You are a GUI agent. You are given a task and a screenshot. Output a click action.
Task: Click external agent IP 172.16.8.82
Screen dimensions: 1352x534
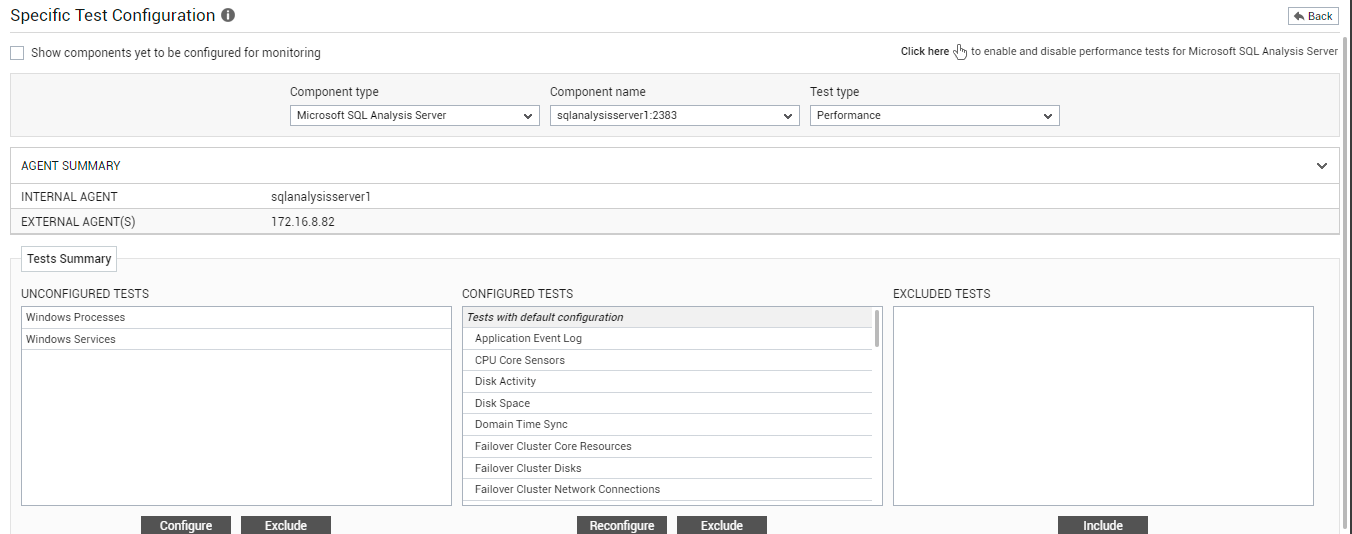[303, 222]
